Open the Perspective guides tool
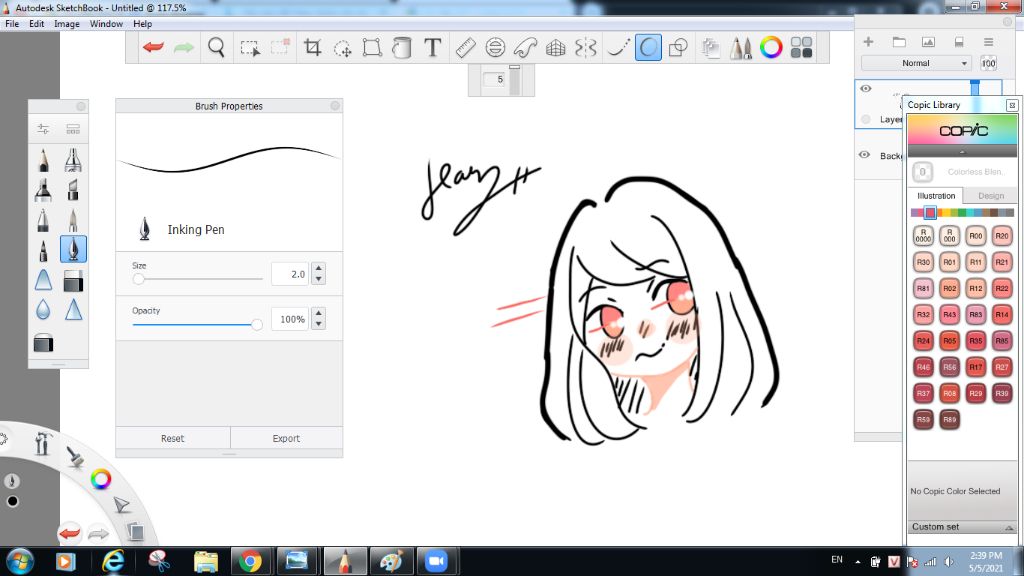Image resolution: width=1024 pixels, height=576 pixels. [555, 48]
